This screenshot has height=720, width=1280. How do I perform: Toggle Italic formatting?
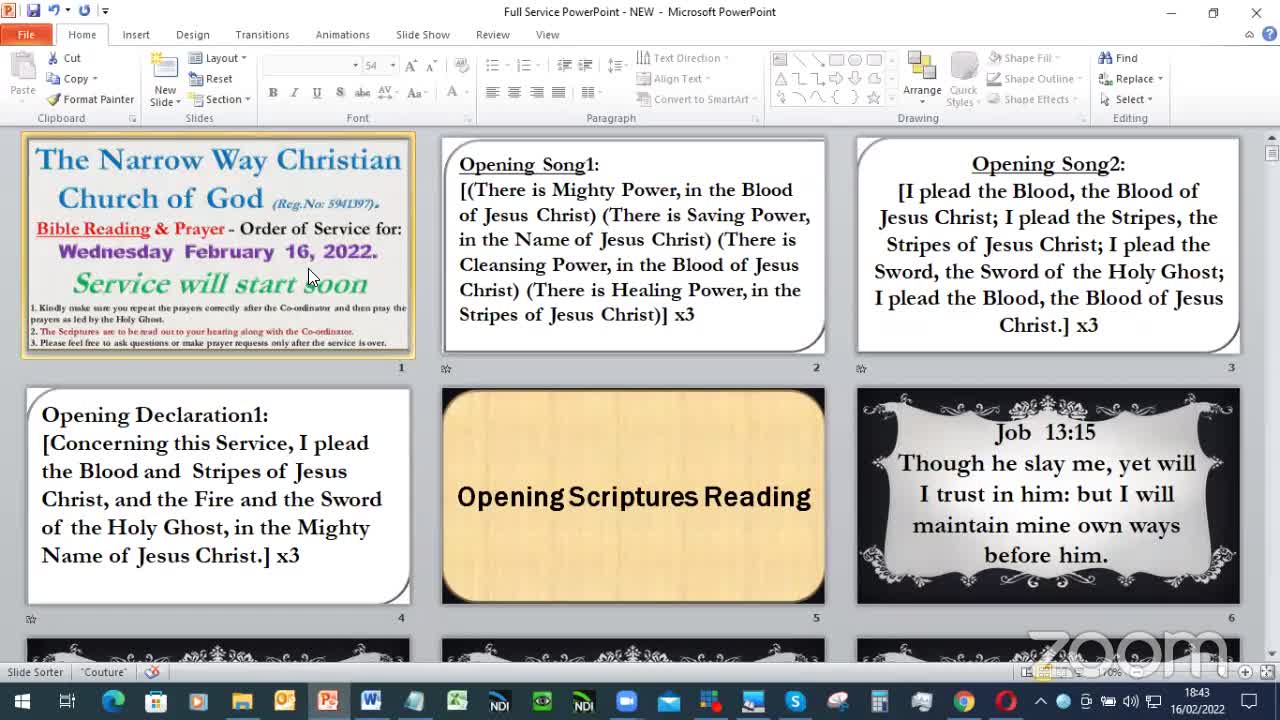(x=294, y=92)
